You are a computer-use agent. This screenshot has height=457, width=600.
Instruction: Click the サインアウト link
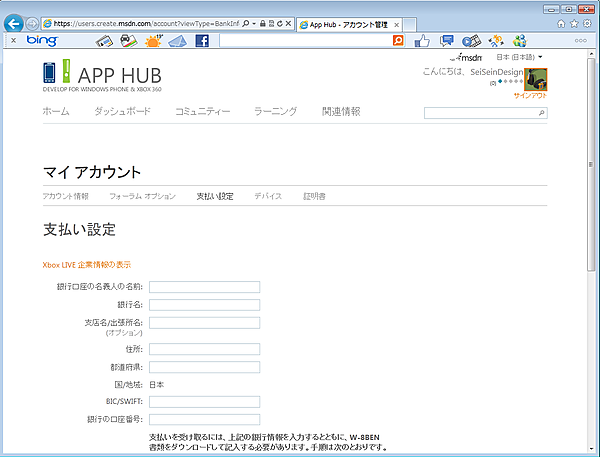530,96
